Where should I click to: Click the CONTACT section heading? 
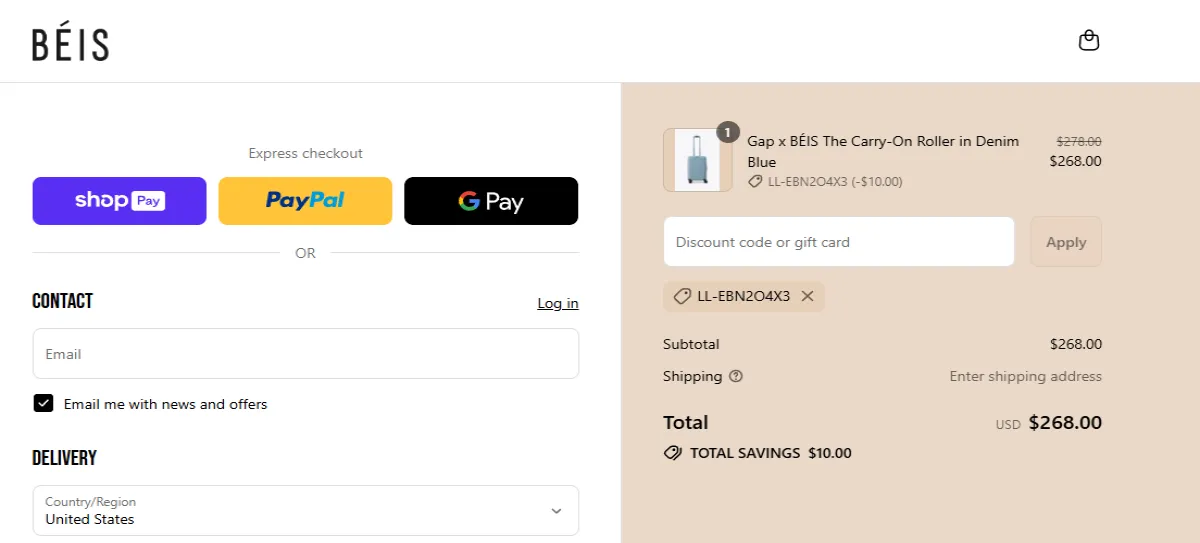[62, 301]
